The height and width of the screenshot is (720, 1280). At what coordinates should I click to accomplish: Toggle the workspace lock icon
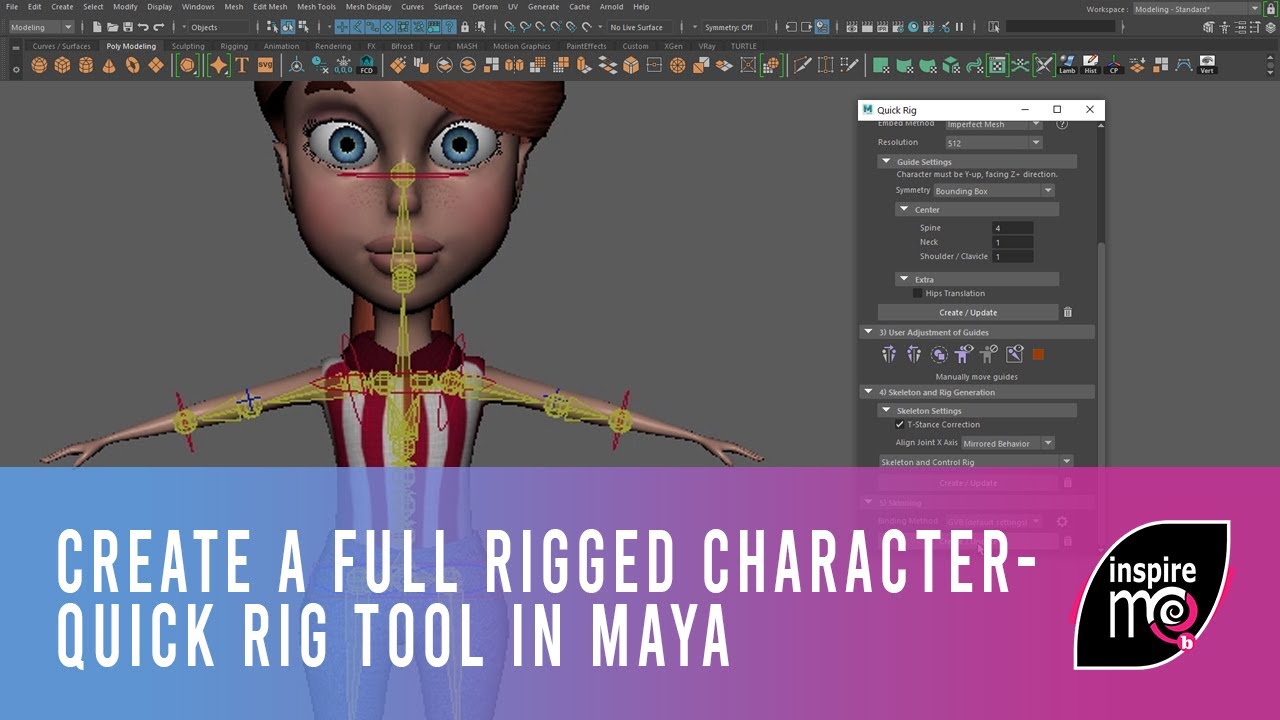point(1271,8)
